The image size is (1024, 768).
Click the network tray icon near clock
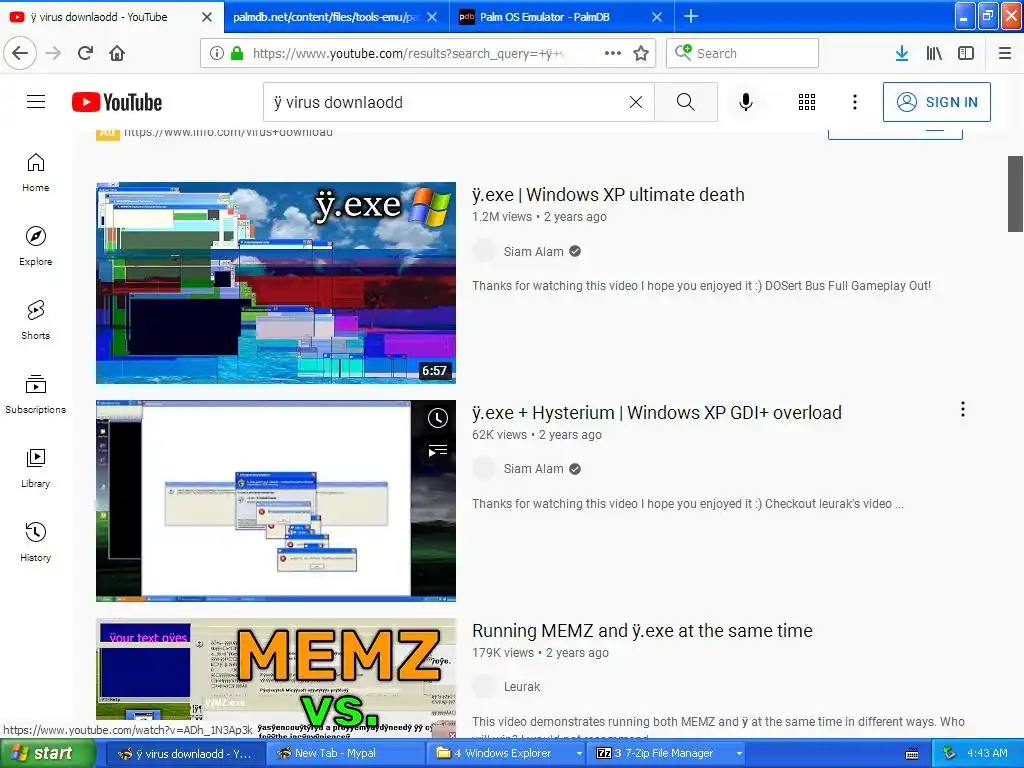point(950,754)
